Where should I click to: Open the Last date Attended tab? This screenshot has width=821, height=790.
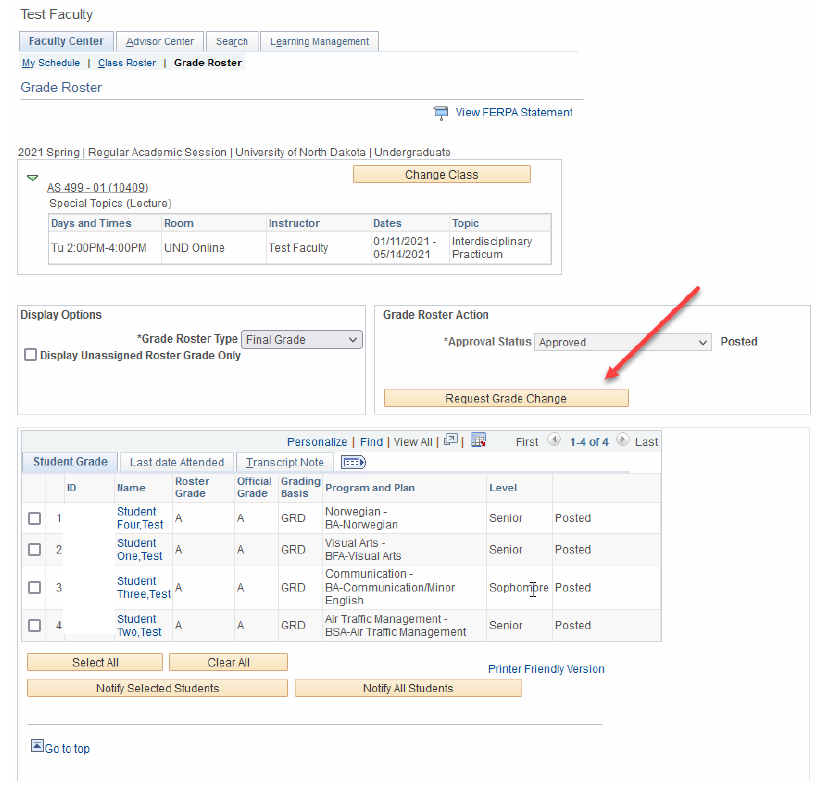pos(176,462)
